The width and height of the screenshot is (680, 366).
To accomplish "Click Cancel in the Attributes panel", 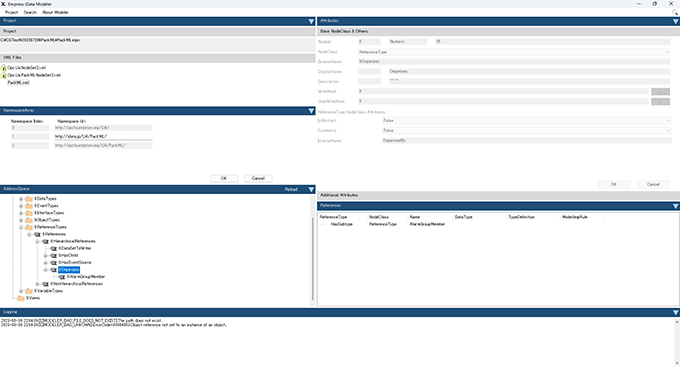I will pyautogui.click(x=653, y=184).
